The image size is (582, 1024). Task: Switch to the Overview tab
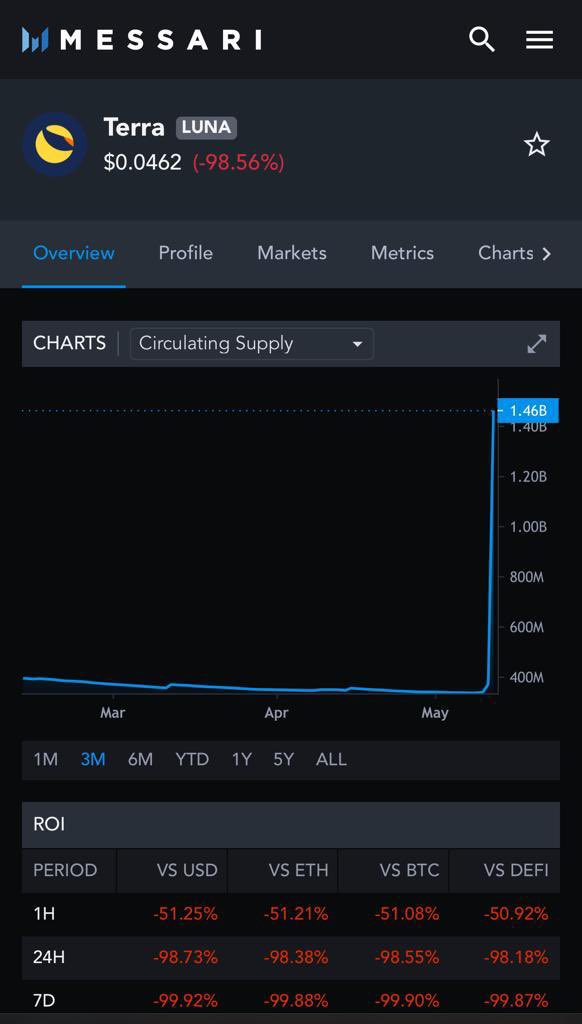click(x=74, y=253)
